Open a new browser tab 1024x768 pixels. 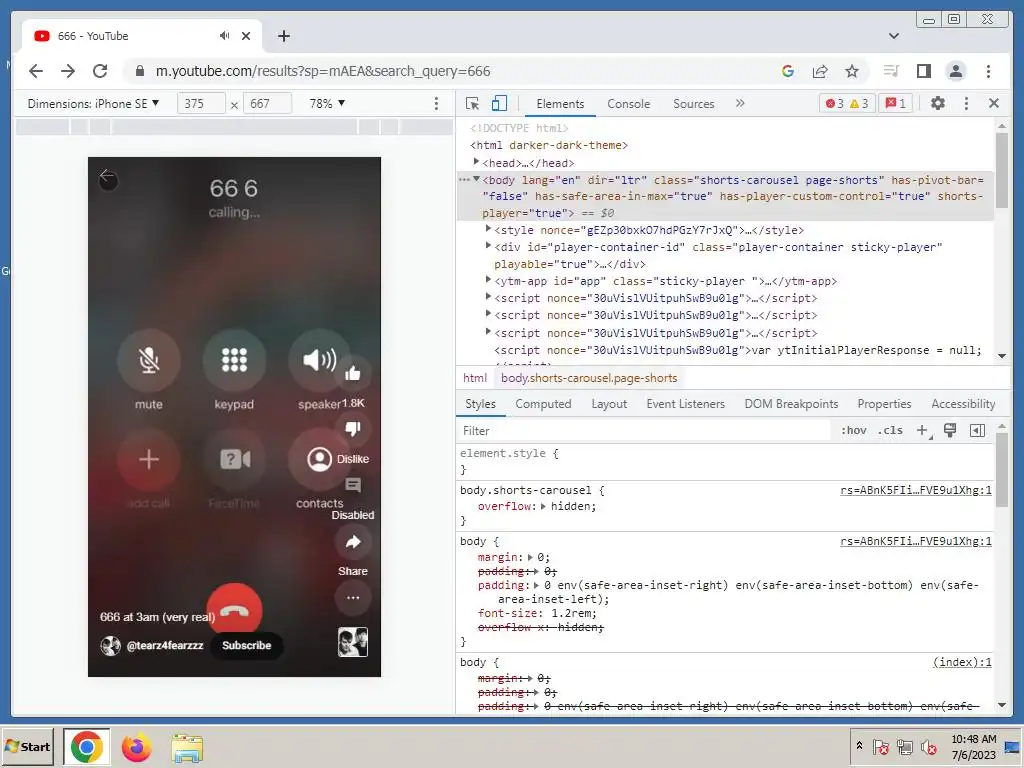click(x=283, y=36)
